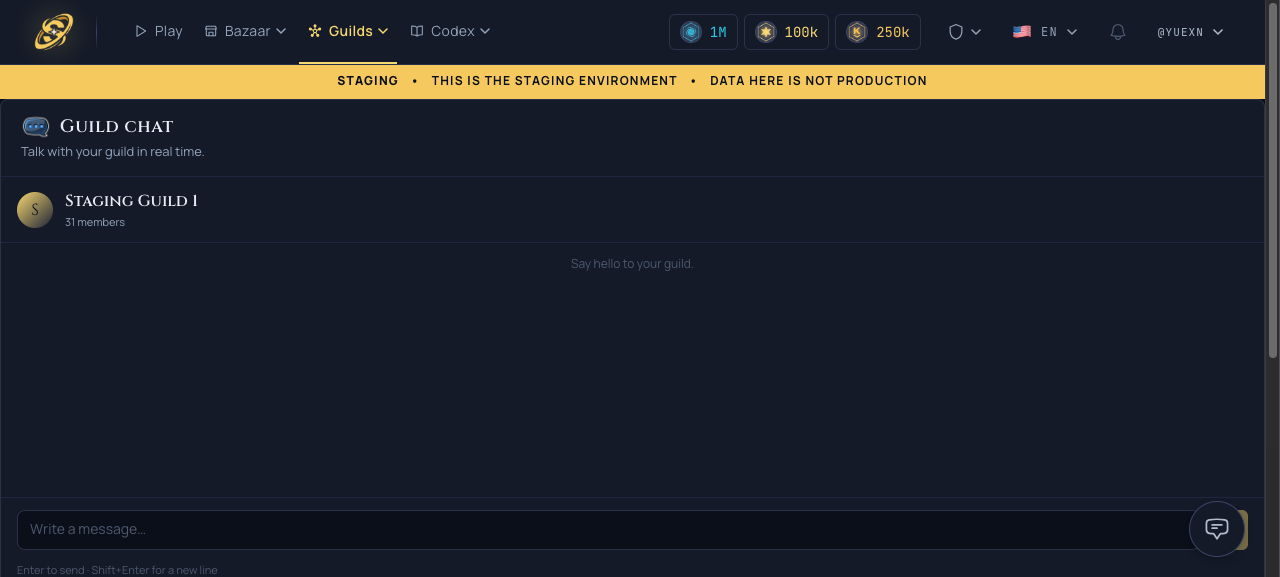Viewport: 1280px width, 577px height.
Task: Open the Guilds dropdown menu
Action: [348, 31]
